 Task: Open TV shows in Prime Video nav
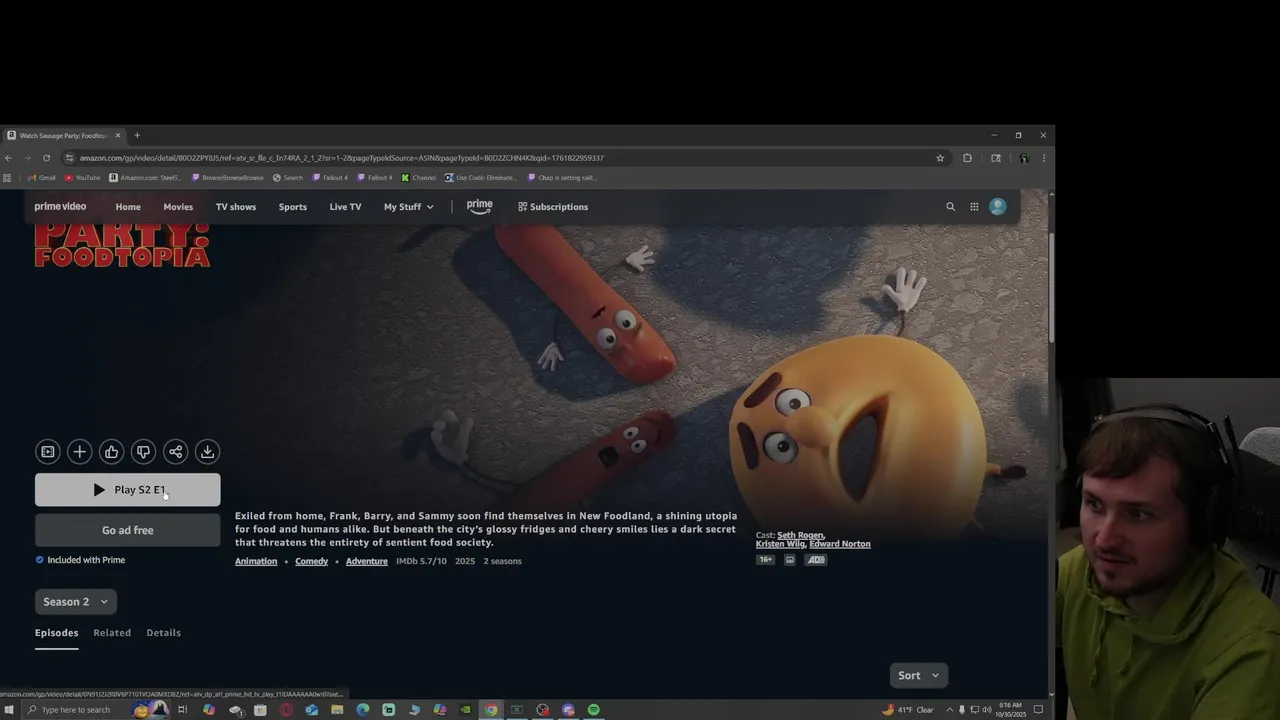[x=236, y=207]
